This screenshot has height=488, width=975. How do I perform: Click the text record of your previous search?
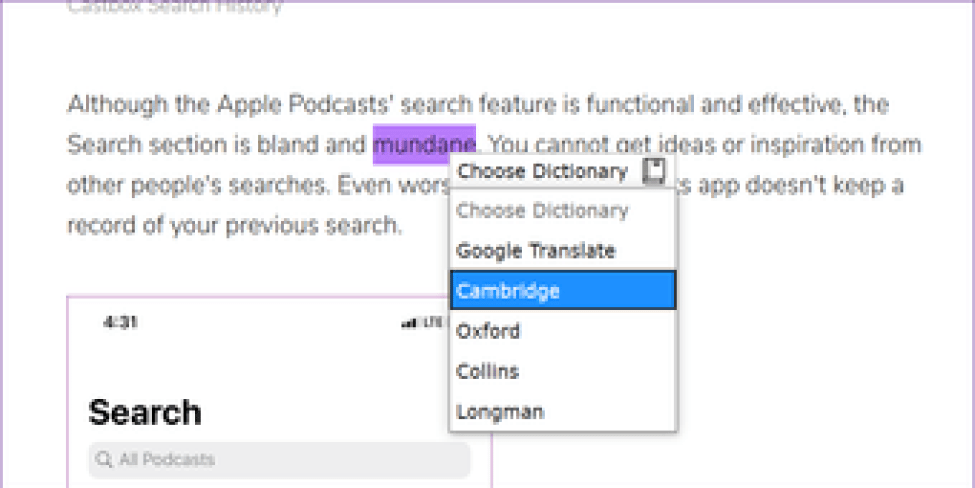coord(233,225)
